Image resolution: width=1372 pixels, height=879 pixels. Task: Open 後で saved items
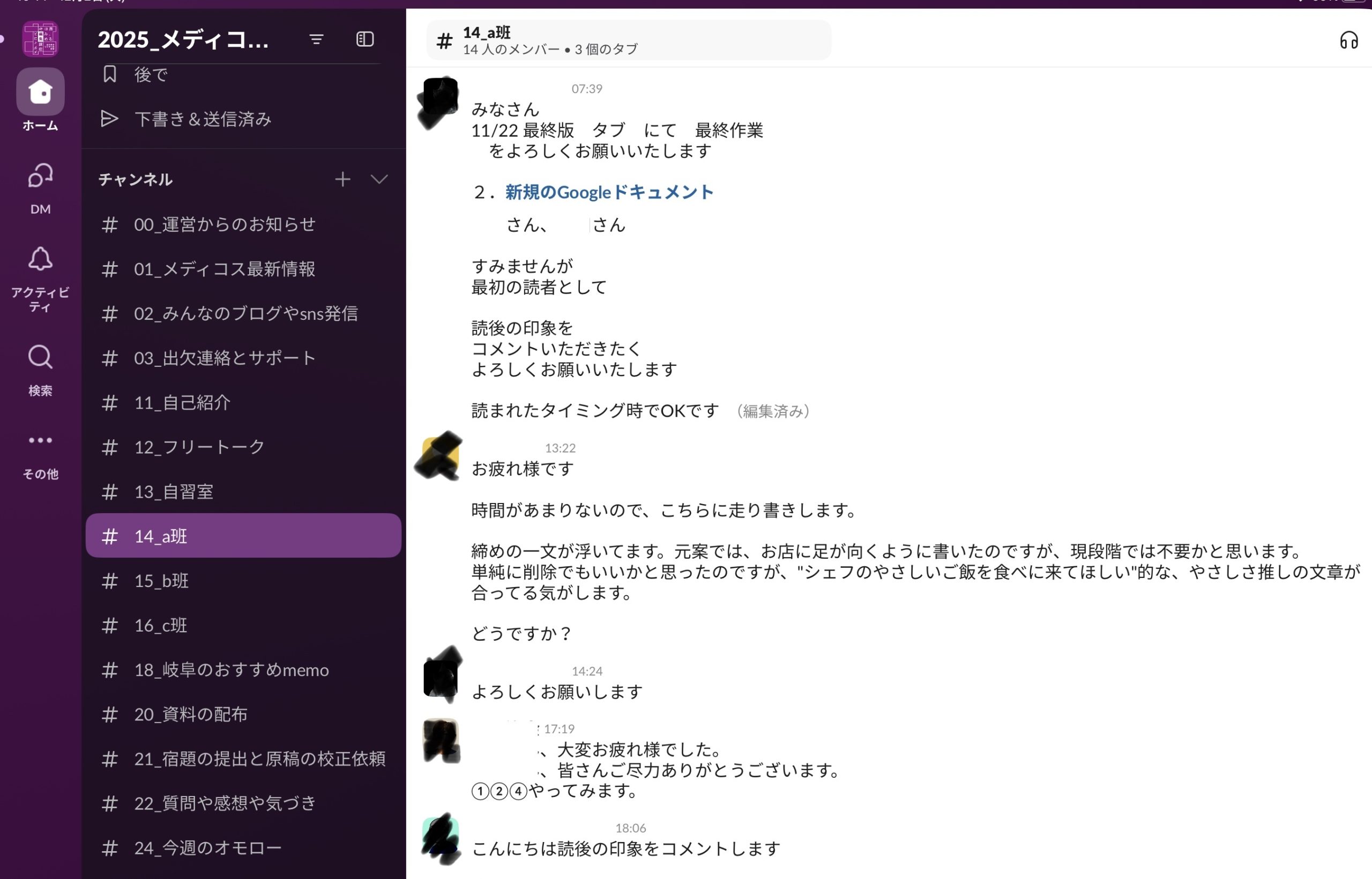[151, 74]
